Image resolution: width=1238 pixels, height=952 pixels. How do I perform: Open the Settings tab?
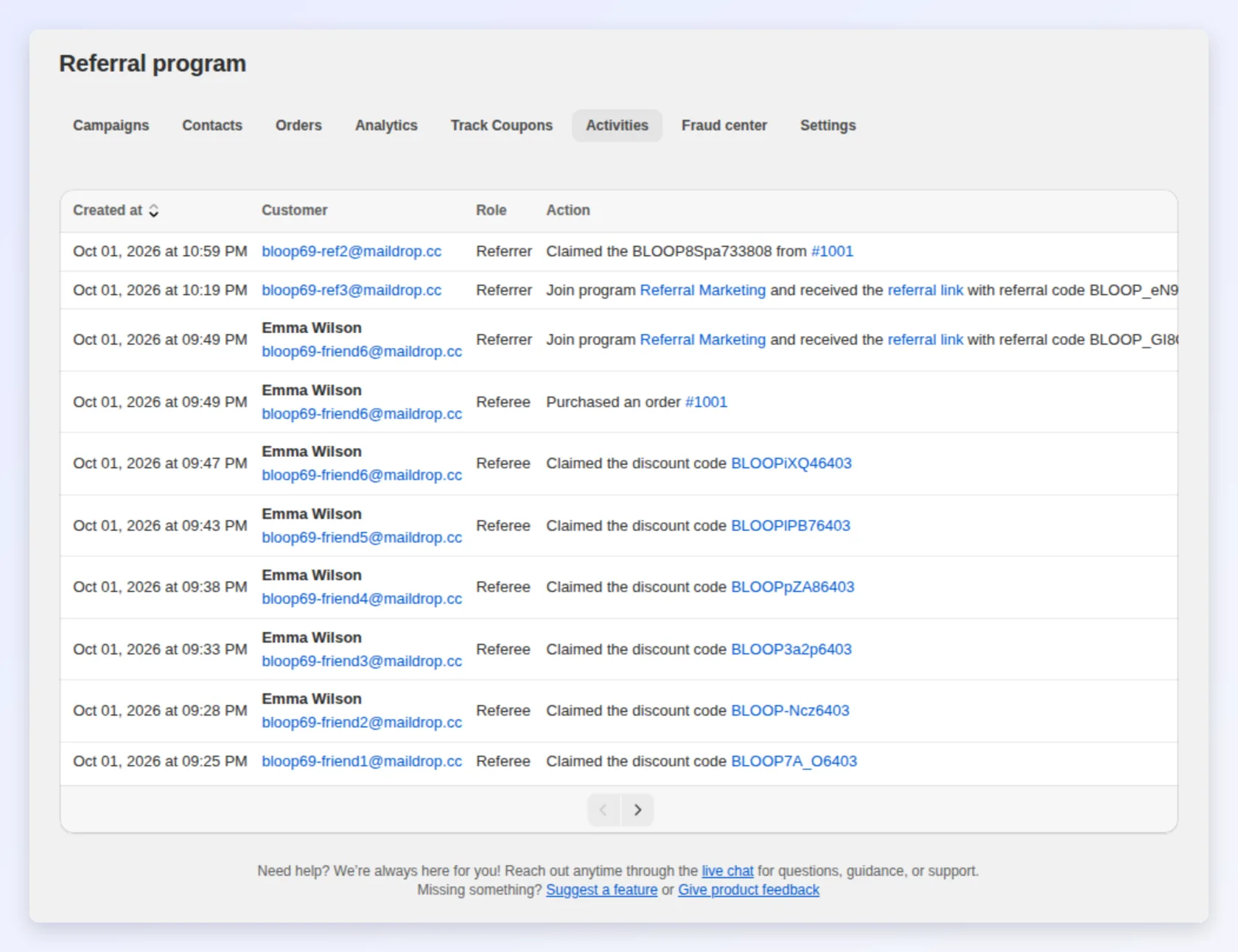[x=828, y=125]
